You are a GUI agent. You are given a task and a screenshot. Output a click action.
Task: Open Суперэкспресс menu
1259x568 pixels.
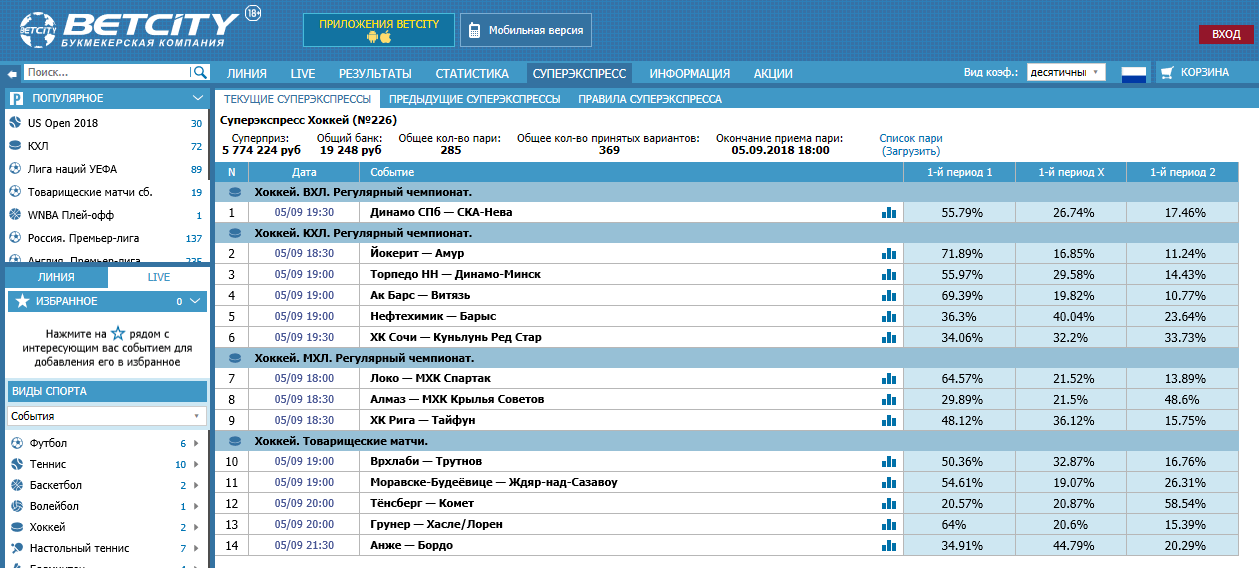point(580,73)
